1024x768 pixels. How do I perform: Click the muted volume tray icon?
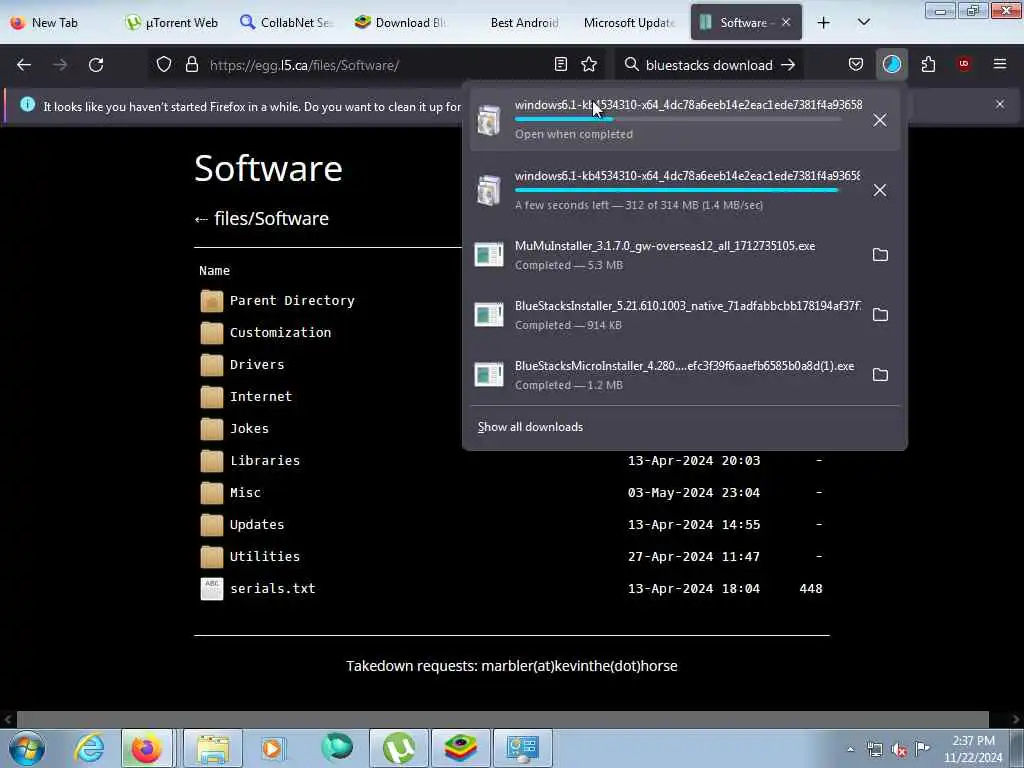click(899, 750)
